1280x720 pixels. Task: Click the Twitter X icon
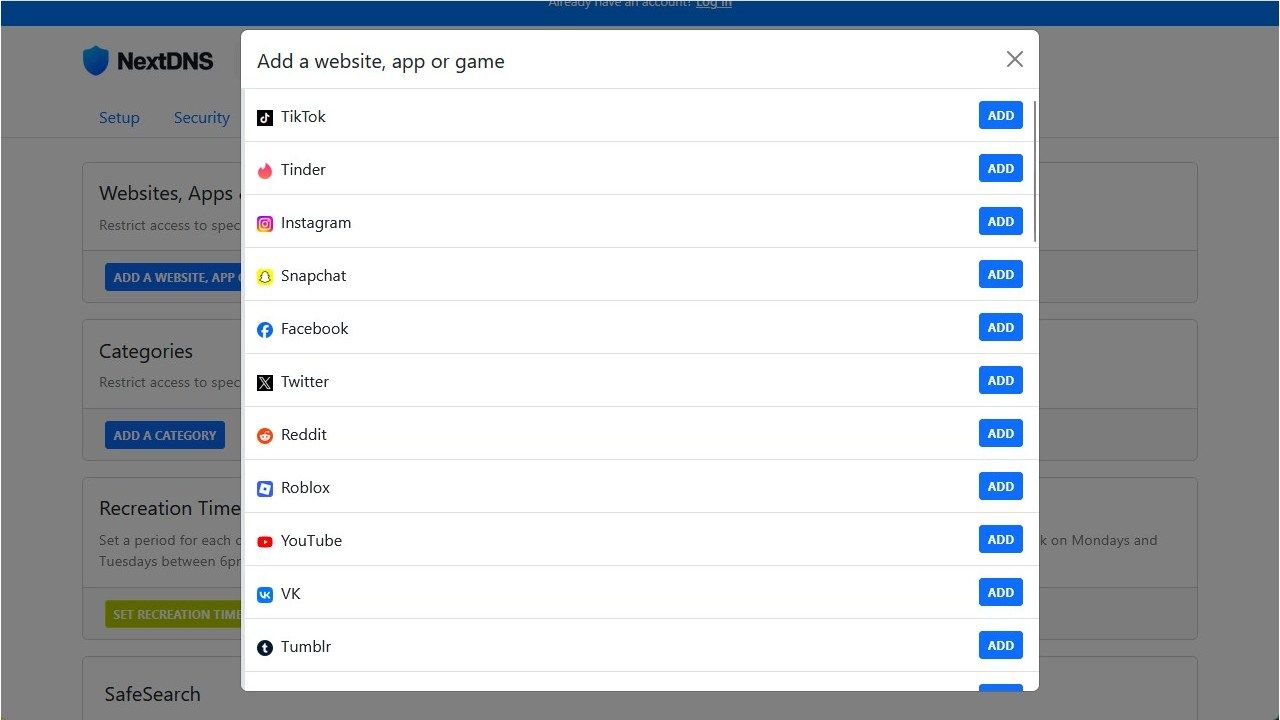pos(265,383)
